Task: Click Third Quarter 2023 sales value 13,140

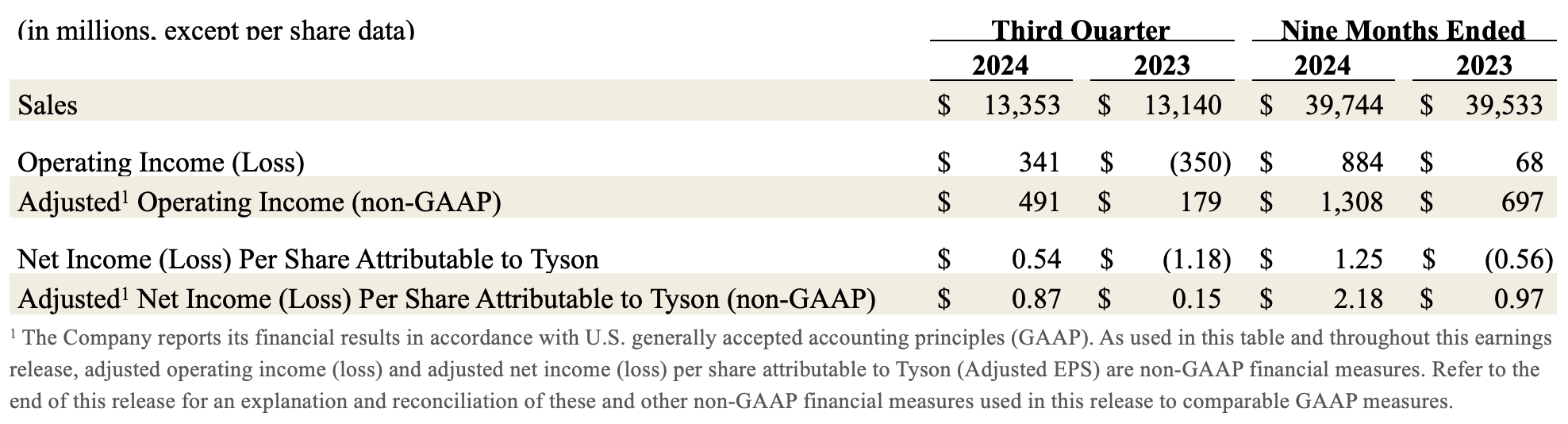Action: [1182, 105]
